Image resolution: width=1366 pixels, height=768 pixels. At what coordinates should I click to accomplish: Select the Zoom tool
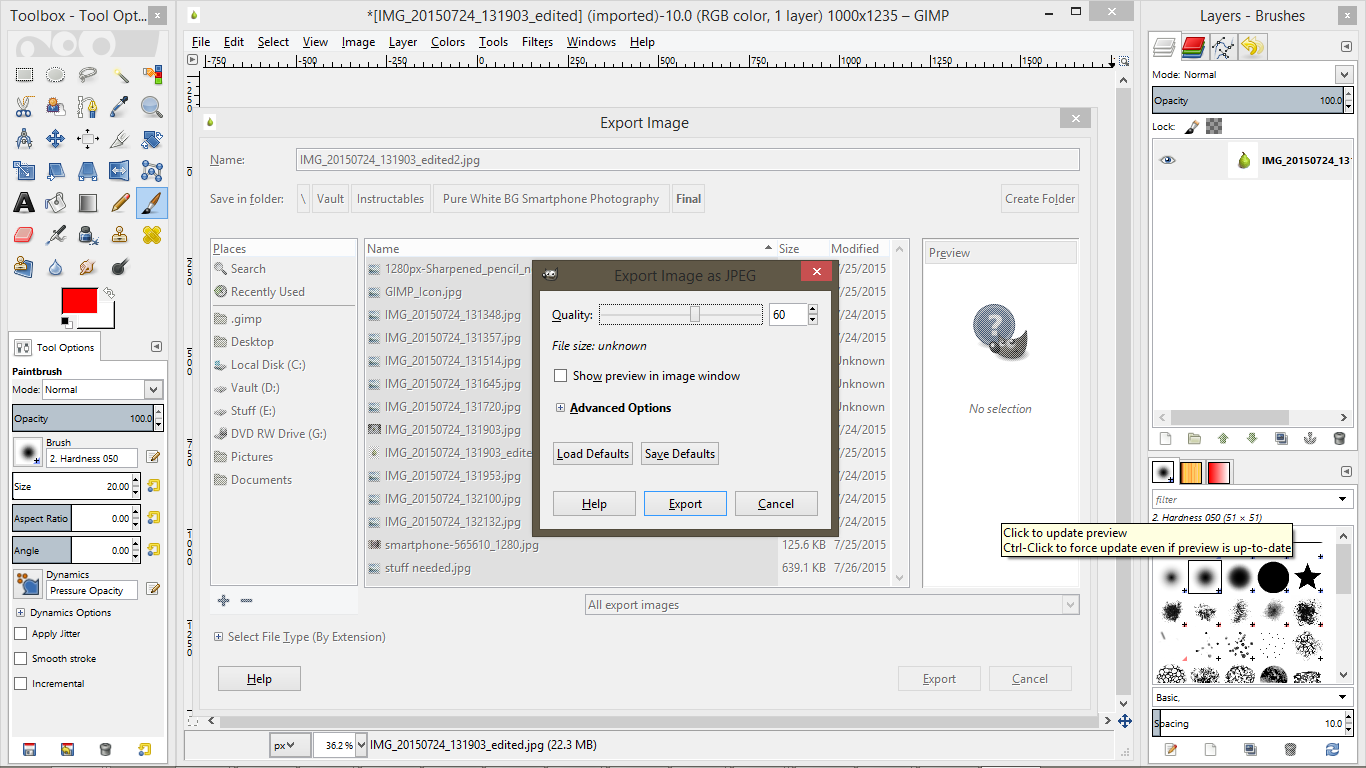pyautogui.click(x=150, y=106)
